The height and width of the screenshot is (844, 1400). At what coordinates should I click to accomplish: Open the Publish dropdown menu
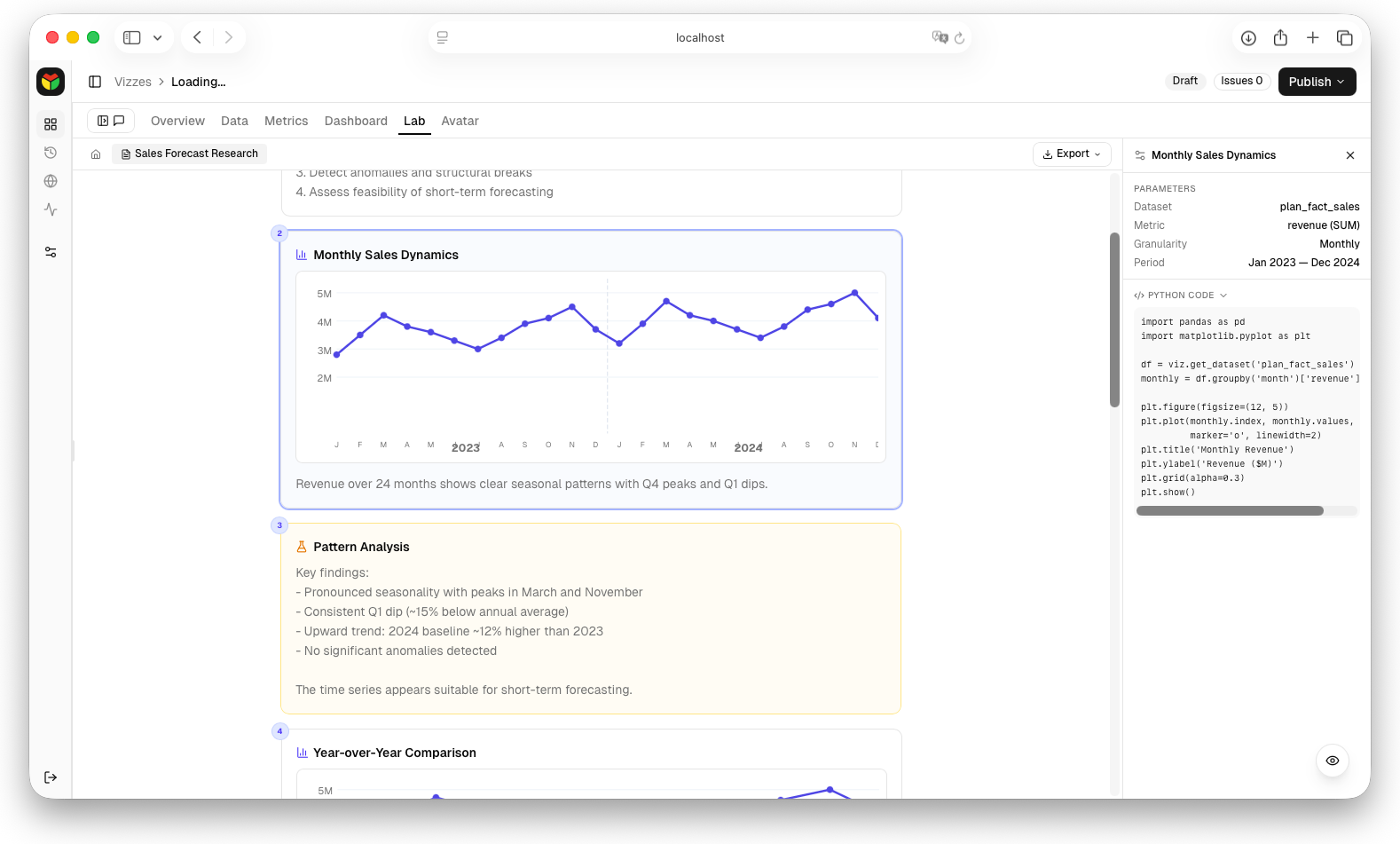pos(1317,82)
